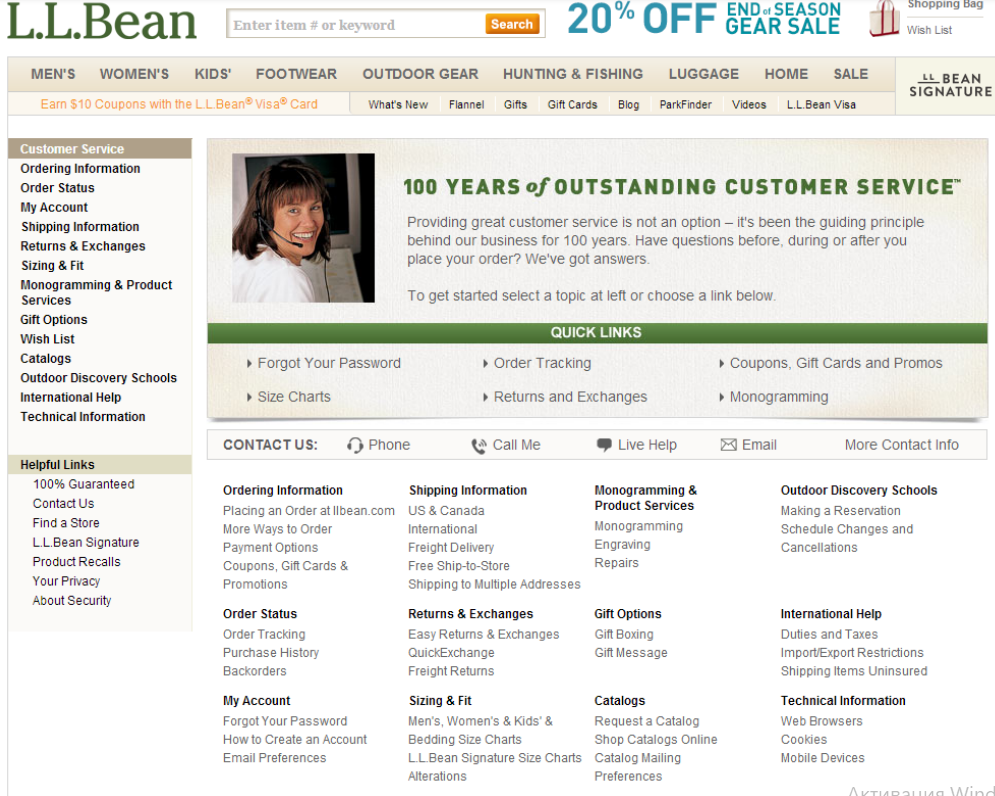This screenshot has height=796, width=995.
Task: Open the OUTDOOR GEAR menu
Action: click(x=421, y=74)
